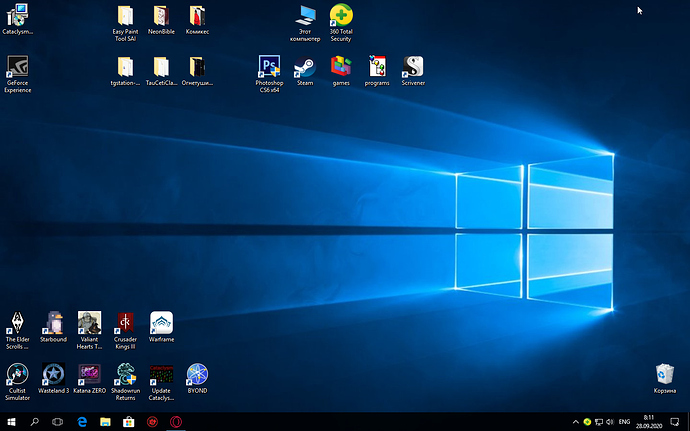Screen dimensions: 690x431
Task: Select the Огнетуши... folder
Action: pyautogui.click(x=197, y=71)
